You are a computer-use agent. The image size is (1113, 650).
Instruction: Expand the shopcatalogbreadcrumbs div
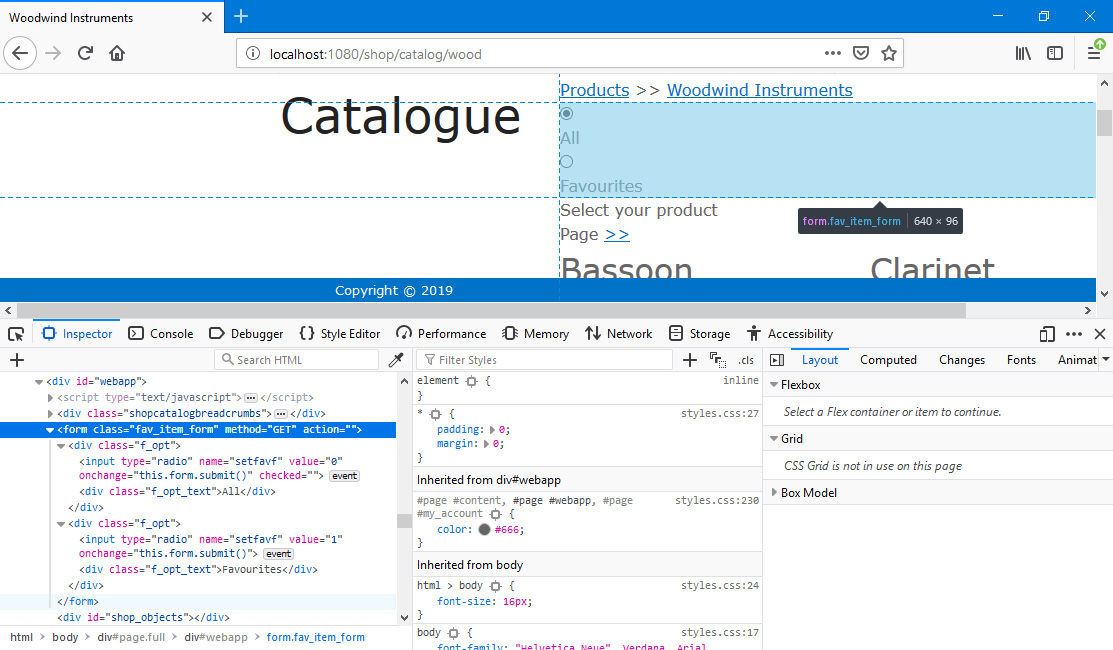[x=50, y=414]
